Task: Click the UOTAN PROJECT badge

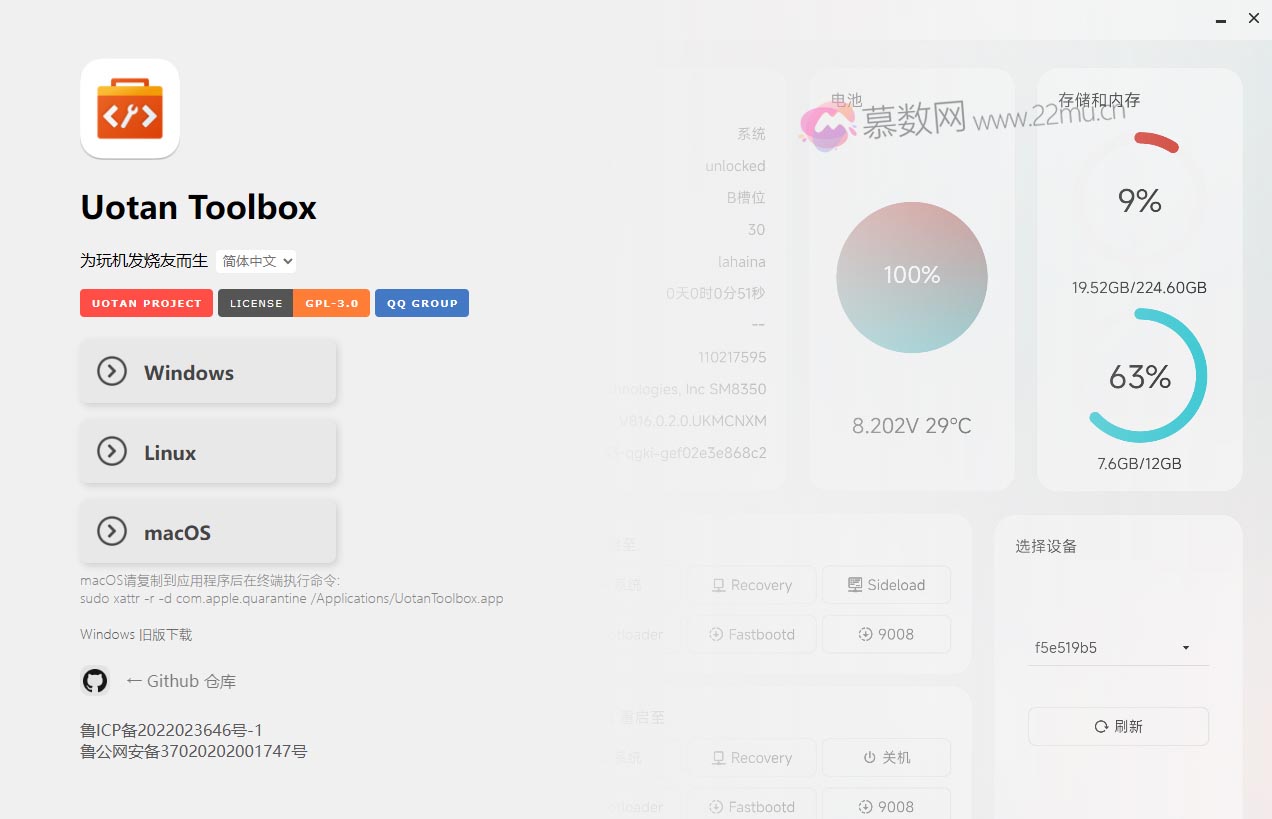Action: coord(146,302)
